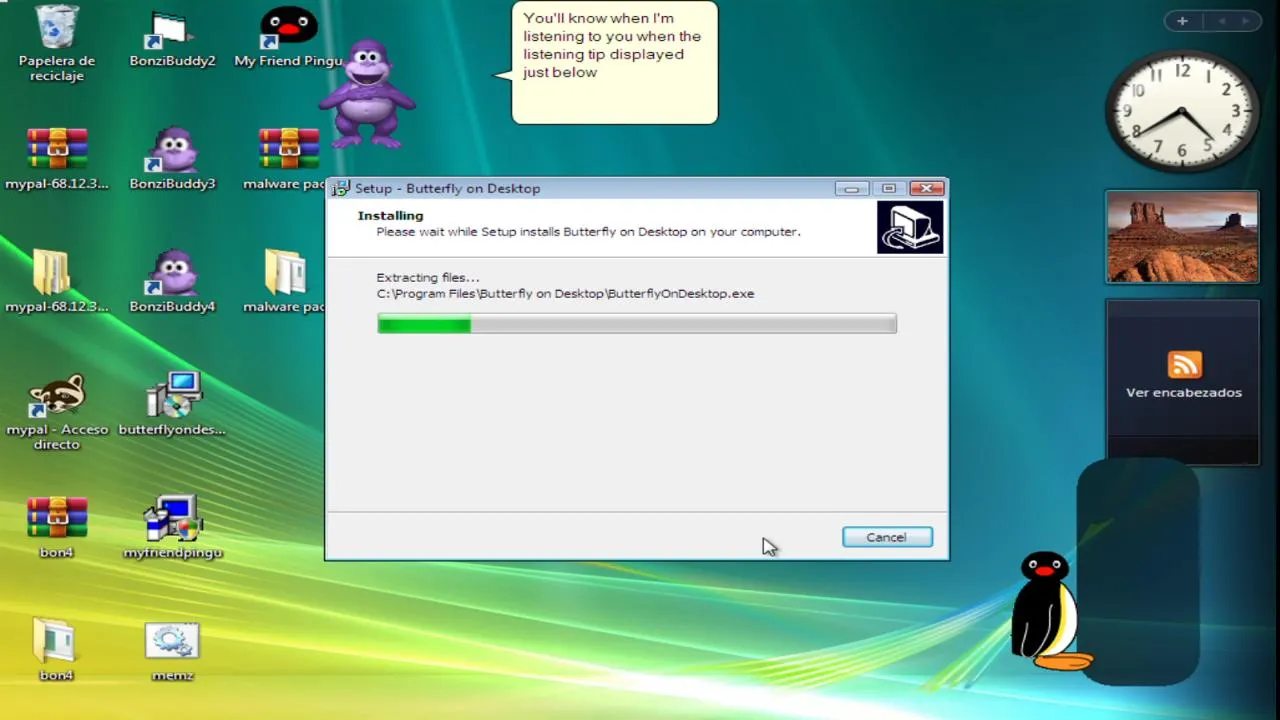
Task: Cancel the Butterfly on Desktop installation
Action: click(x=887, y=537)
